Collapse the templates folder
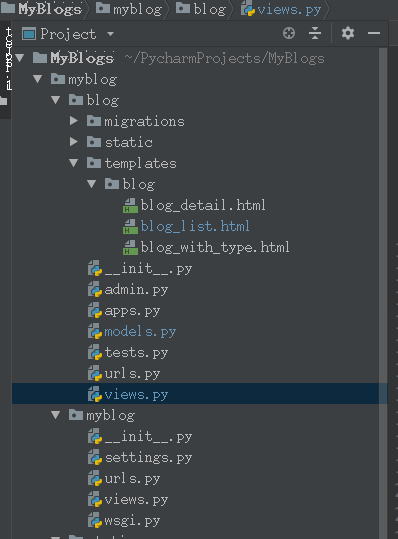 73,163
